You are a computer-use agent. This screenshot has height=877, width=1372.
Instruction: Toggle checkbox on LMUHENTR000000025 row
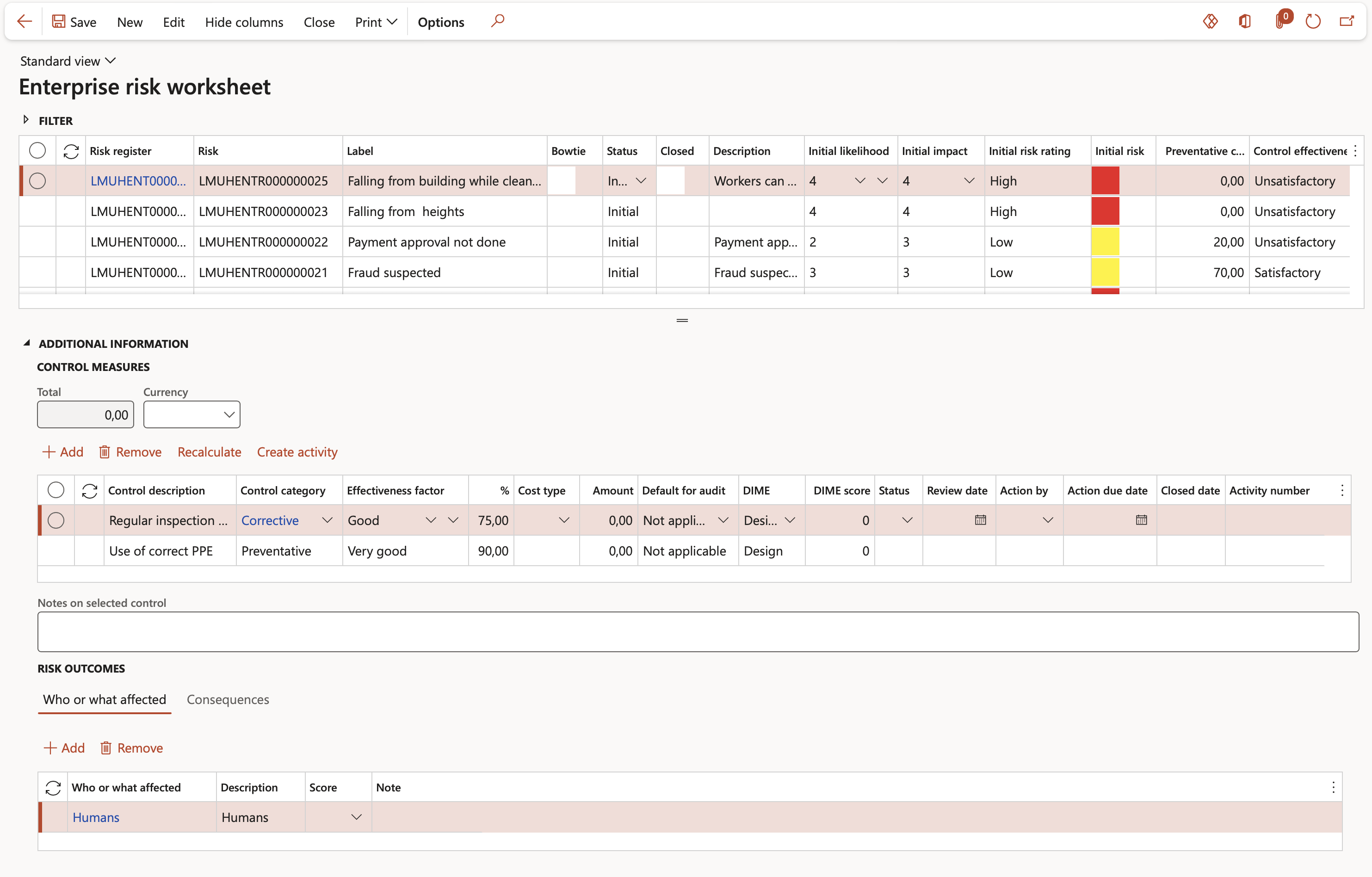pos(38,181)
